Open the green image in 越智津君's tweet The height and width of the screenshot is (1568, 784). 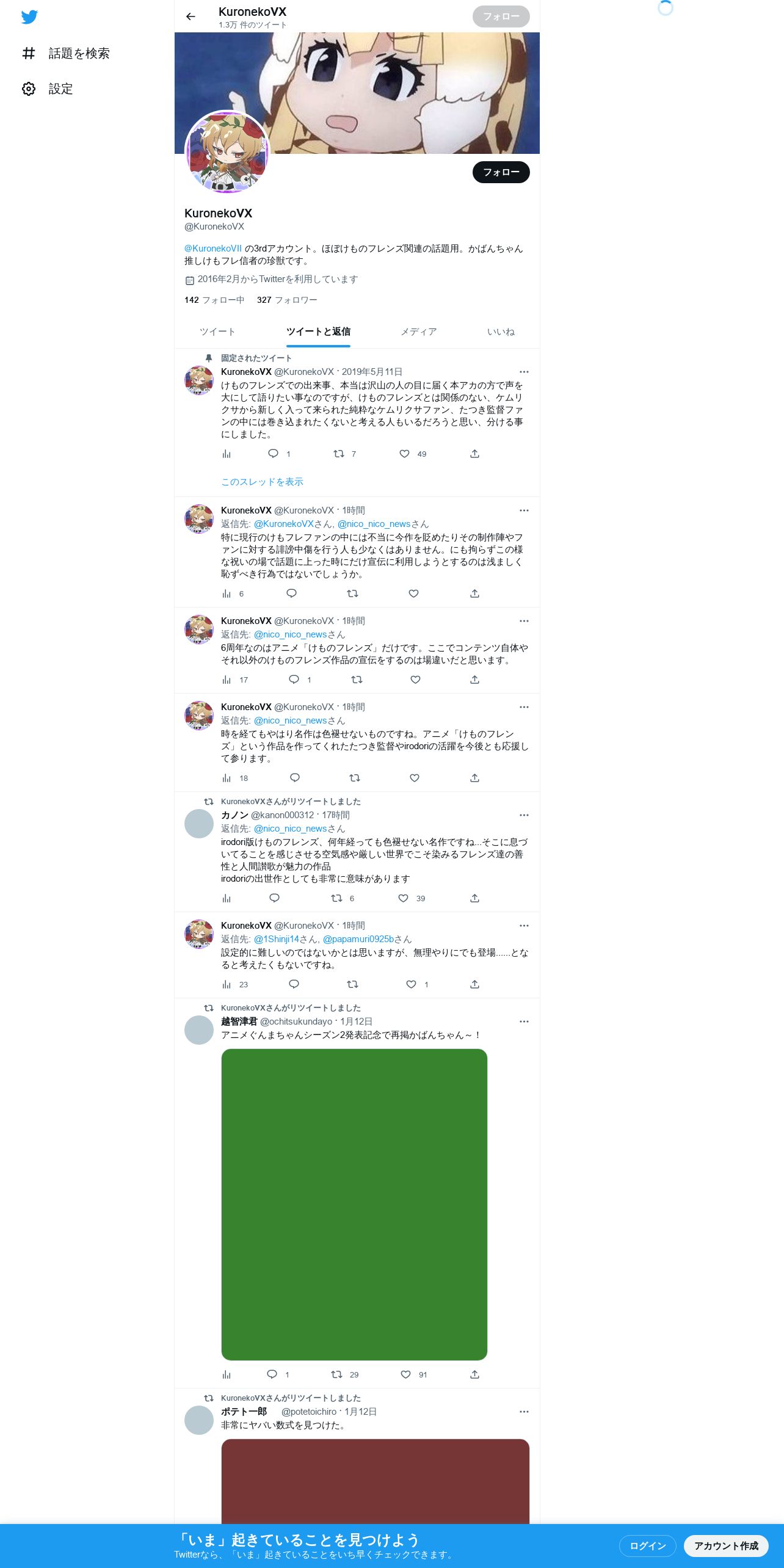354,1204
